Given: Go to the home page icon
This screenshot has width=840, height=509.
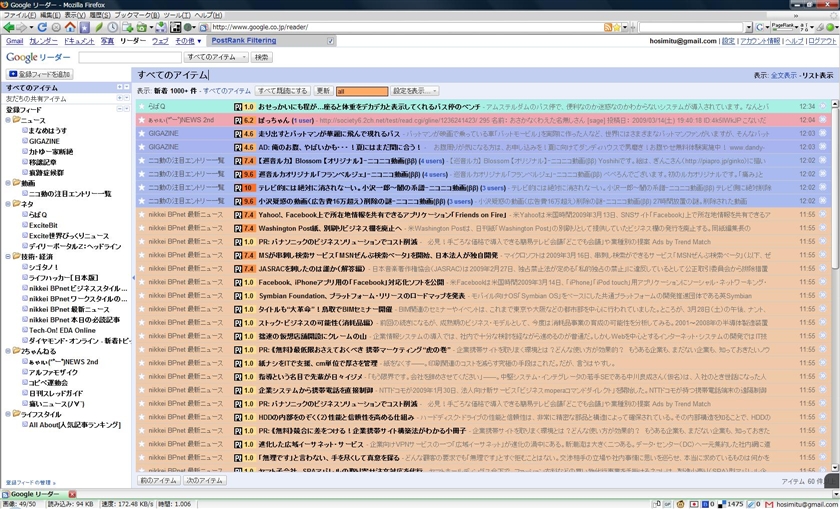Looking at the screenshot, I should [x=70, y=27].
